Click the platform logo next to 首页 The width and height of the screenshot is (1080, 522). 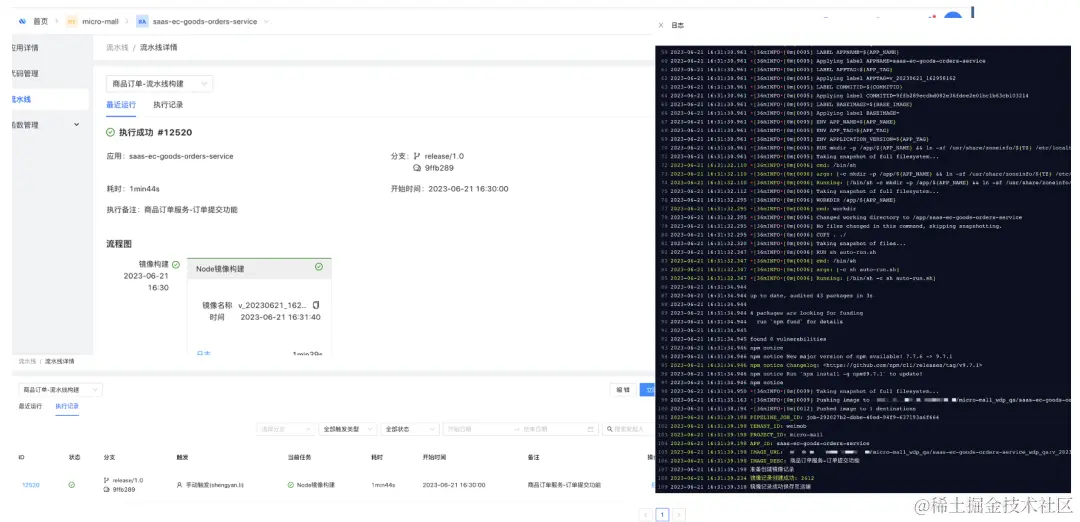click(22, 21)
